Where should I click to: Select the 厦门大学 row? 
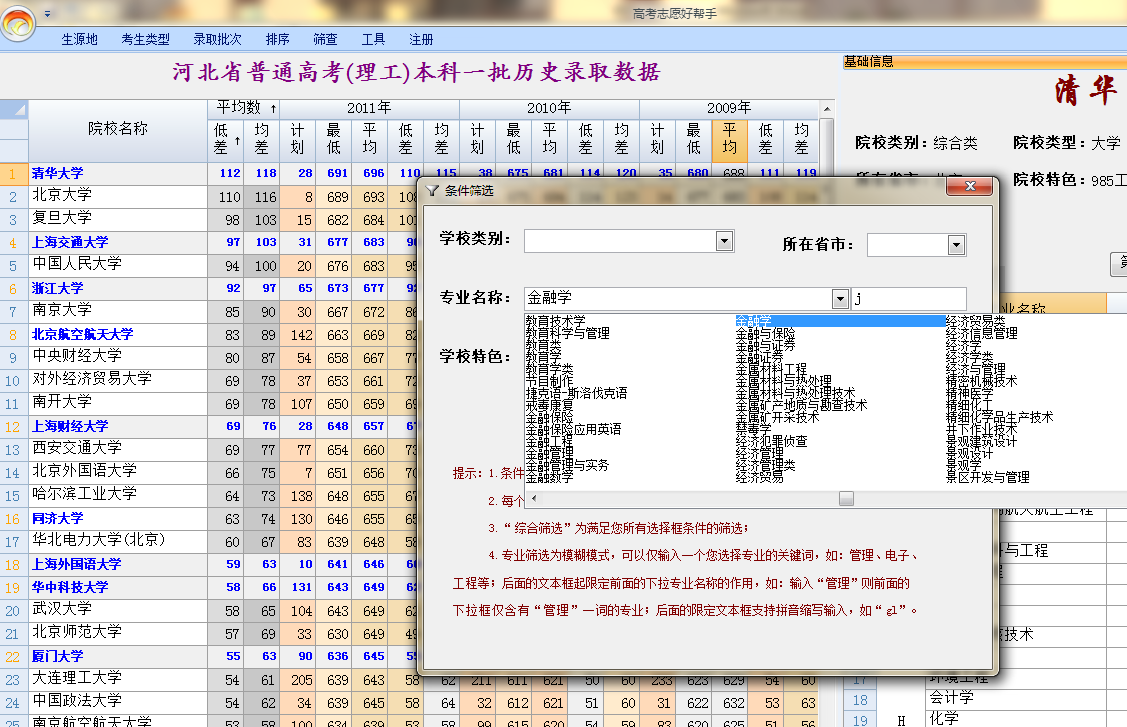click(x=117, y=657)
